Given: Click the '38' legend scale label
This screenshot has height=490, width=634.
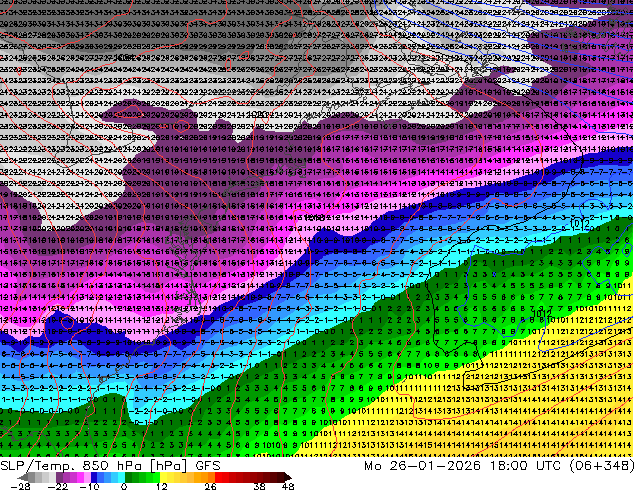Looking at the screenshot, I should pyautogui.click(x=260, y=486).
